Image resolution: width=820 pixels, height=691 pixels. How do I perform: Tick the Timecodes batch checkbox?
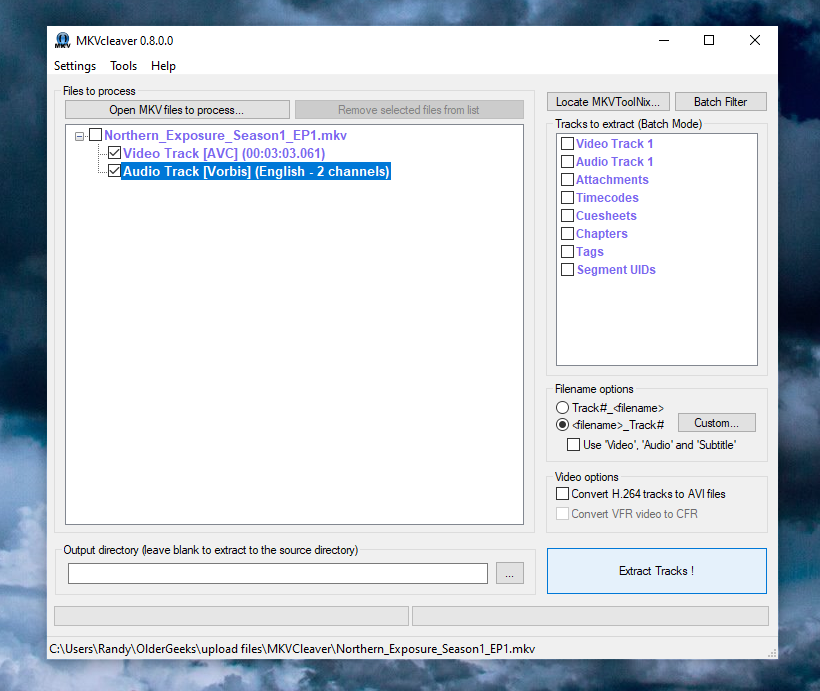point(567,197)
